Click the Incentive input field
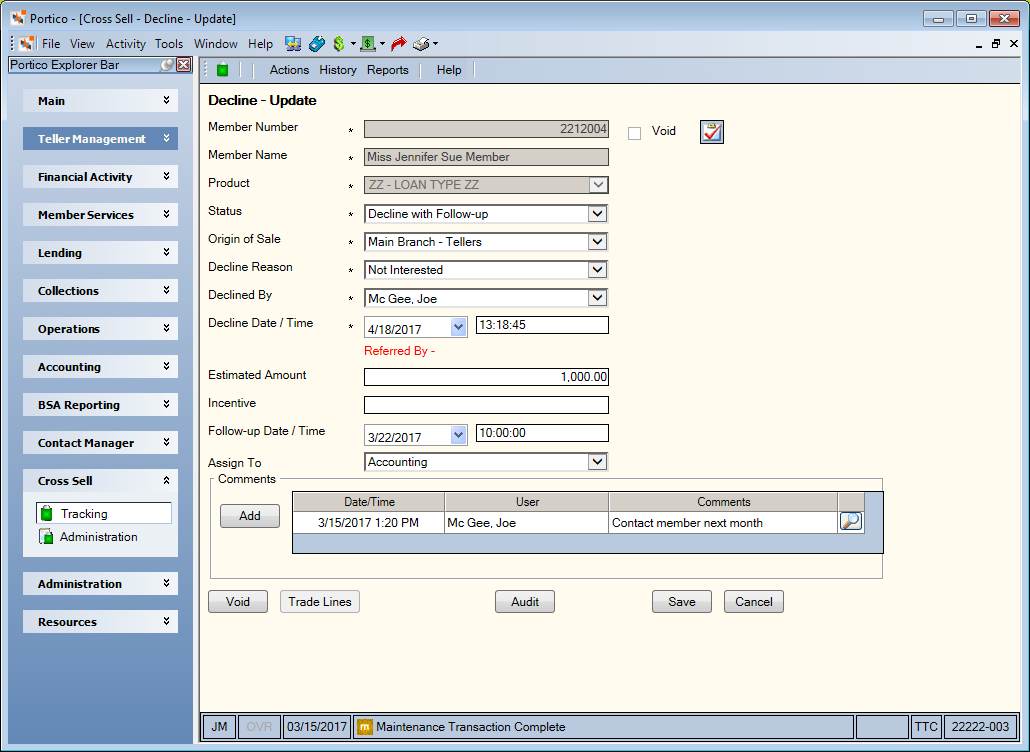Image resolution: width=1030 pixels, height=752 pixels. [x=486, y=405]
